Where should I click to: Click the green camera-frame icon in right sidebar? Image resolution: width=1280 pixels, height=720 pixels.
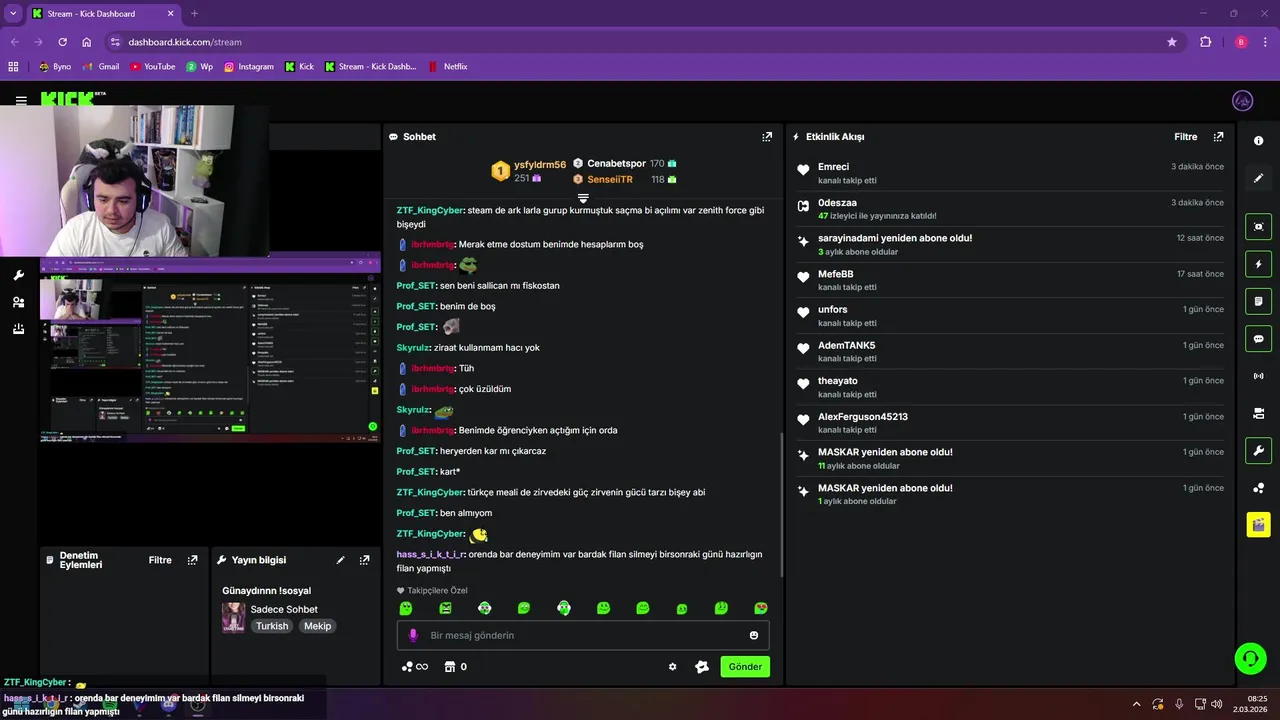coord(1258,227)
